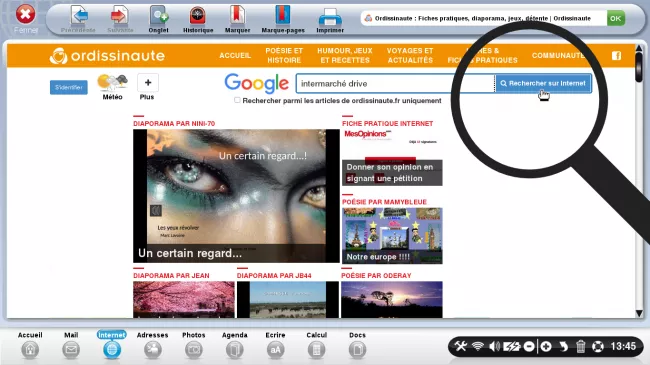Image resolution: width=650 pixels, height=365 pixels.
Task: Click the speaker volume icon
Action: click(x=495, y=346)
